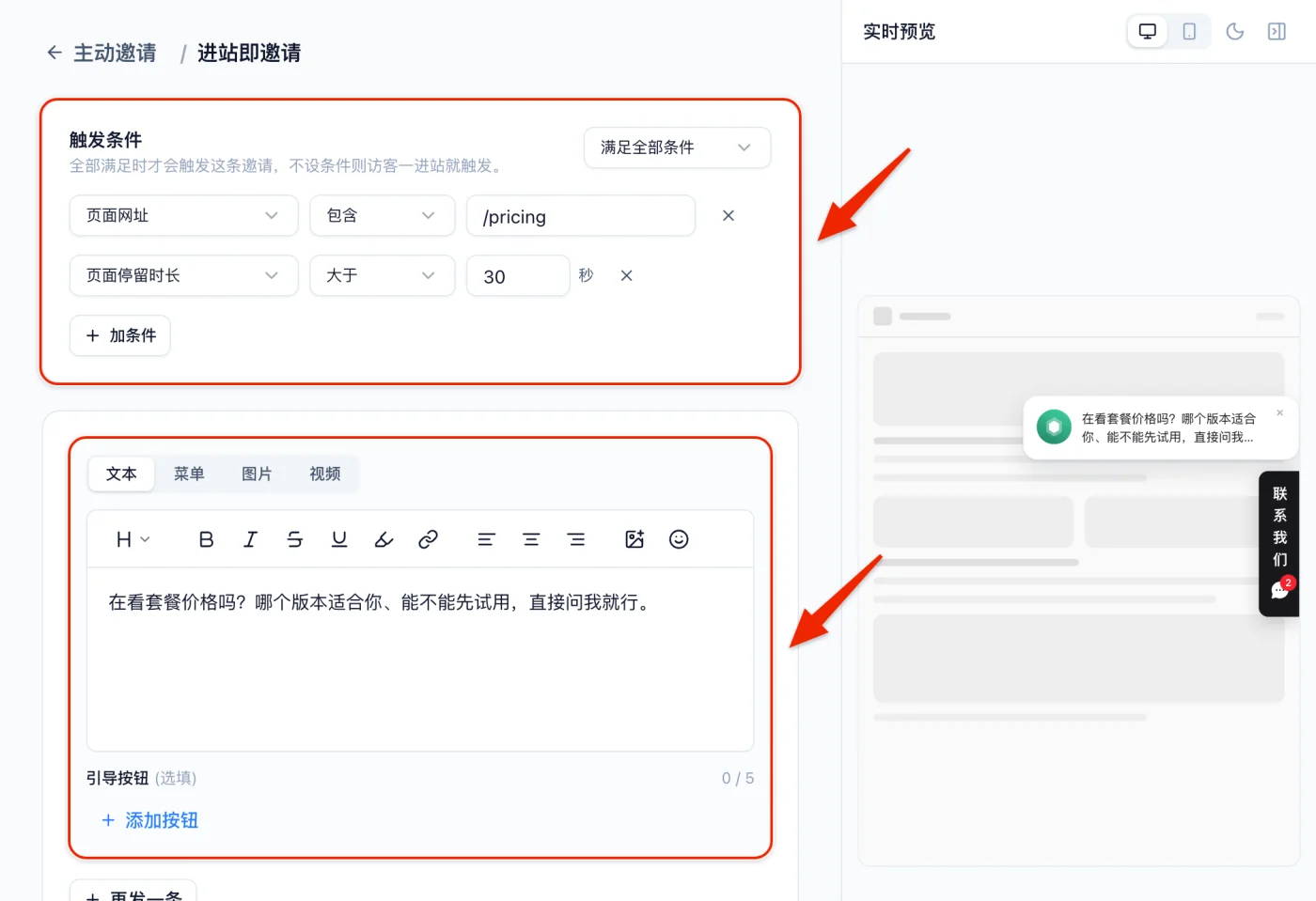Open the 页面停留时长 condition type dropdown

(x=184, y=275)
